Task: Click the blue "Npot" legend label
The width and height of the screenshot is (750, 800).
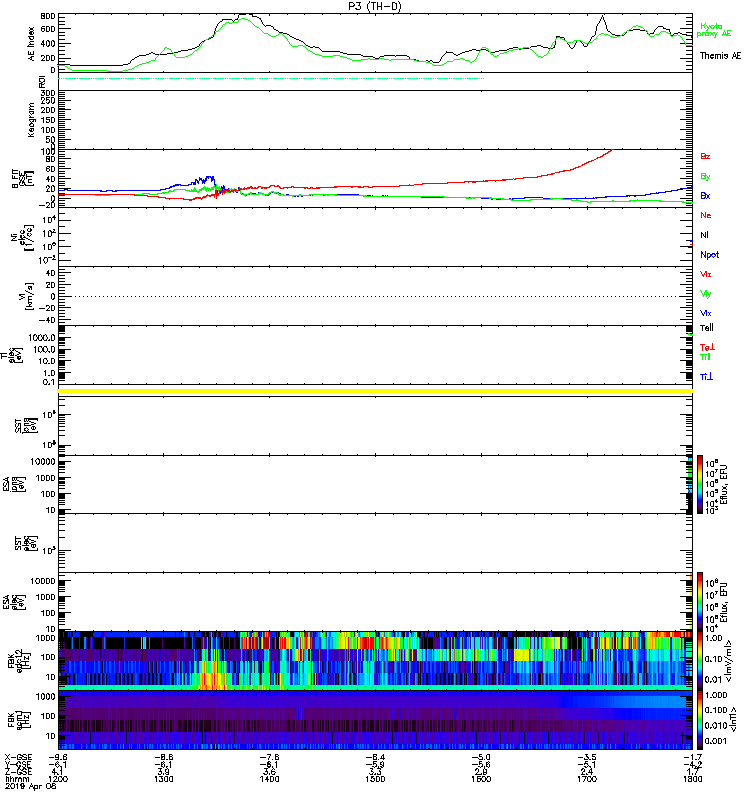Action: (709, 255)
